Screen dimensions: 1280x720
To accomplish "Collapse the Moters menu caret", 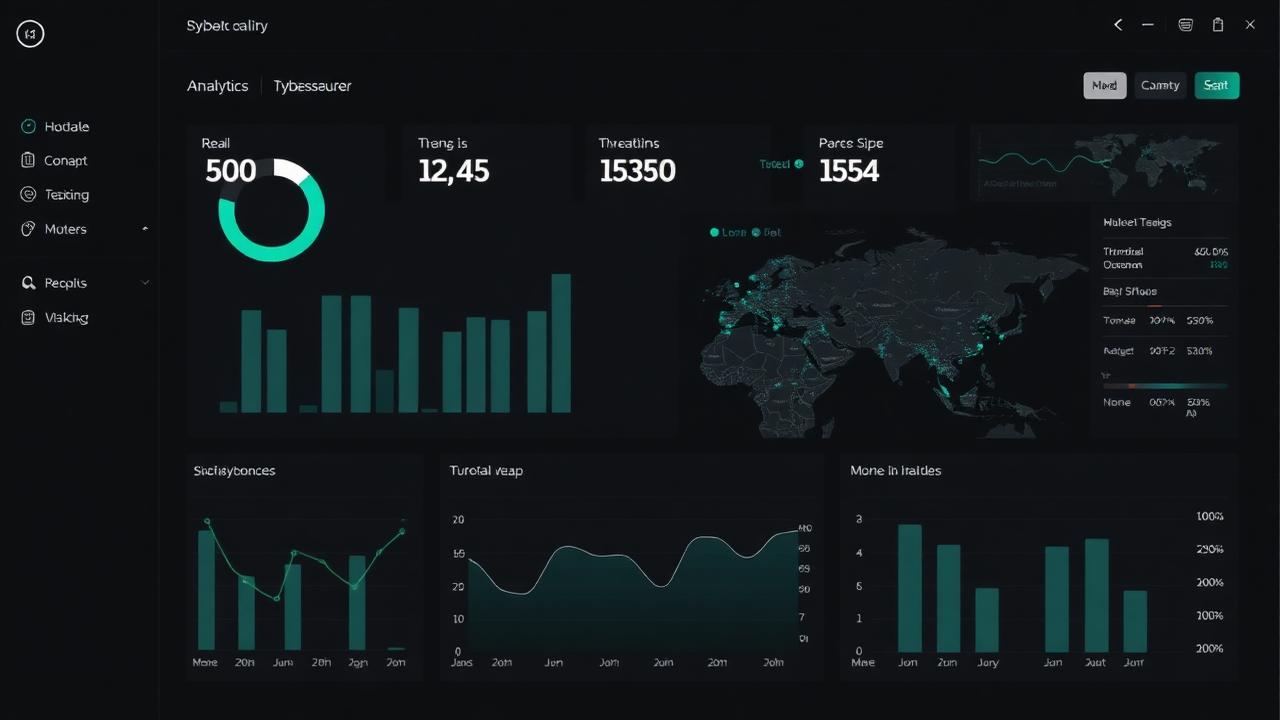I will pyautogui.click(x=145, y=229).
